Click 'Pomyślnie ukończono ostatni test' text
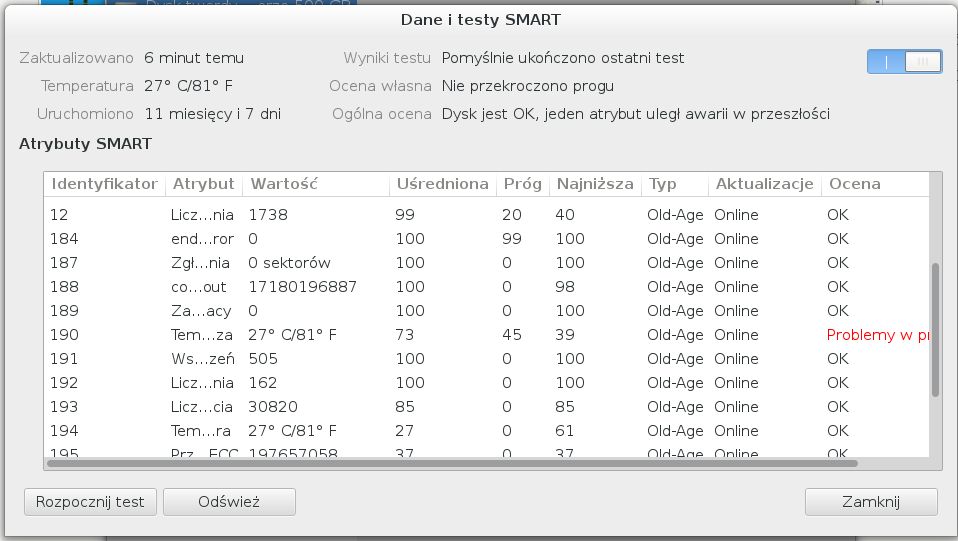The height and width of the screenshot is (541, 958). click(563, 58)
